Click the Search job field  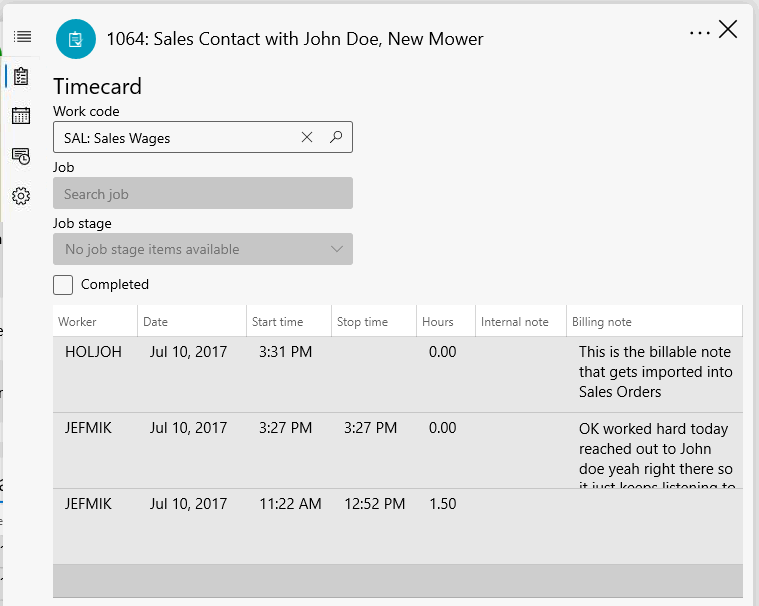coord(202,194)
